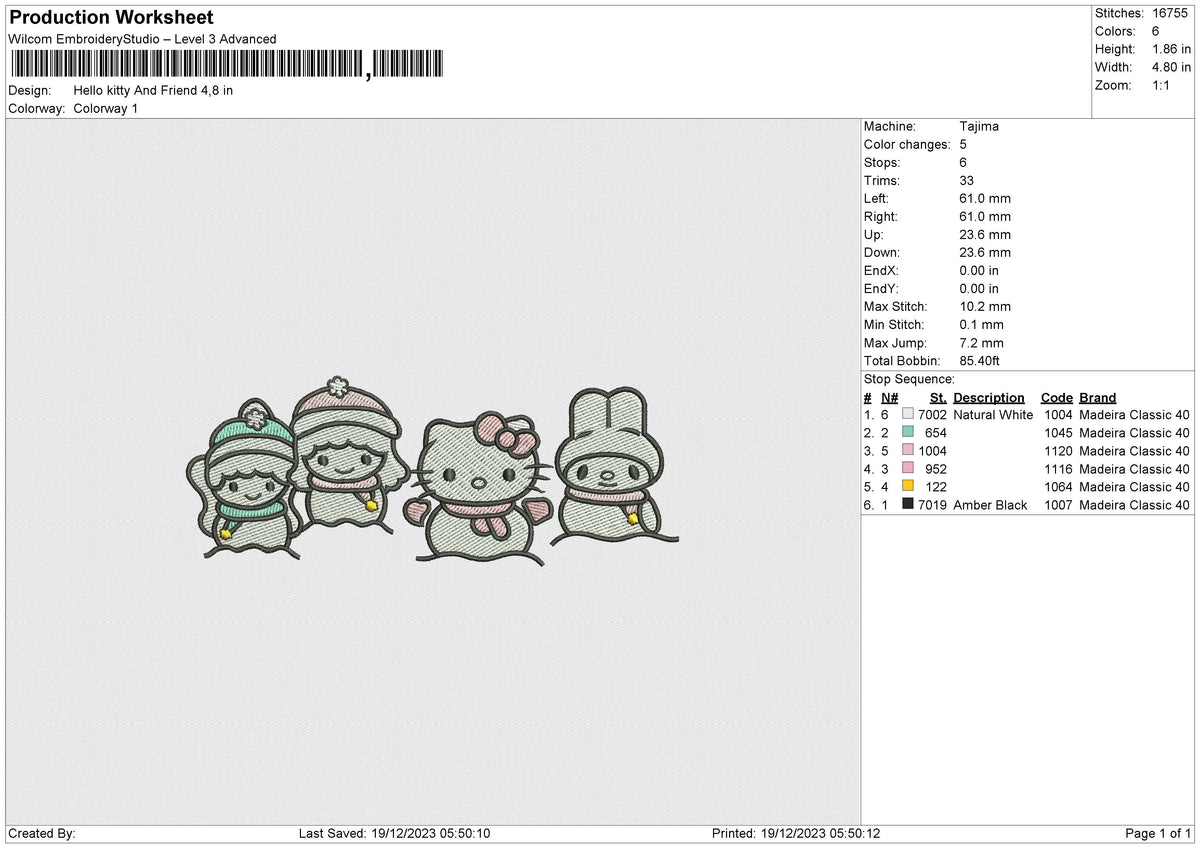Select the Up value 23.6 mm
Image resolution: width=1200 pixels, height=848 pixels.
[x=985, y=235]
